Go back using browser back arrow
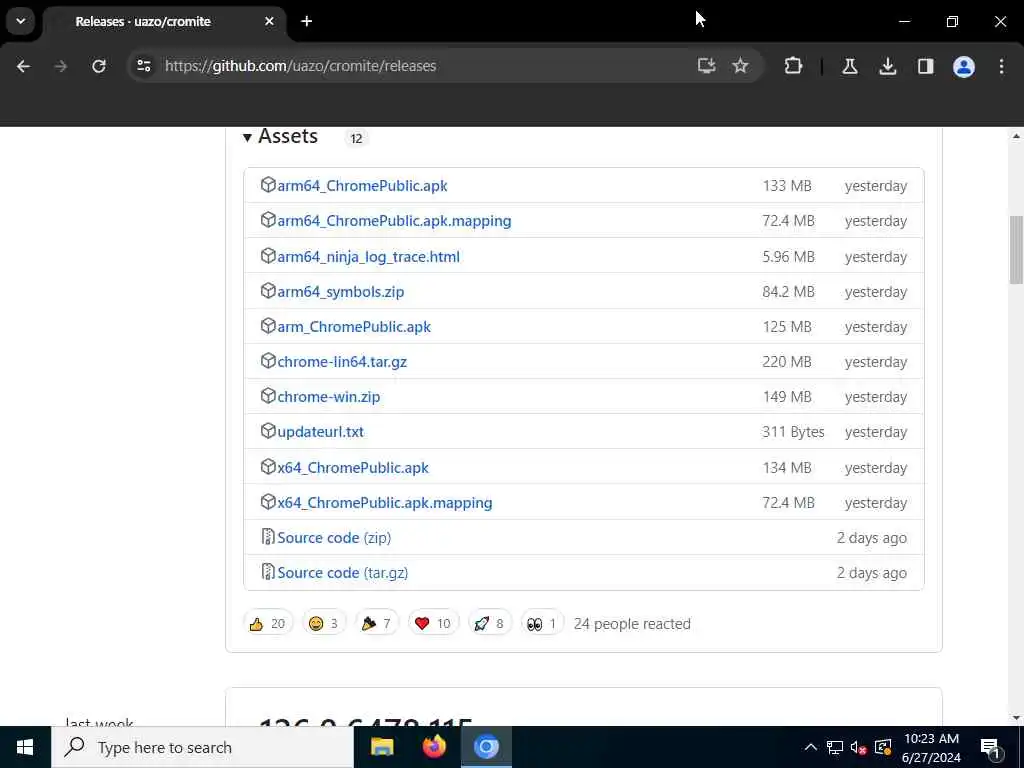Screen dimensions: 1024x768 [x=24, y=66]
